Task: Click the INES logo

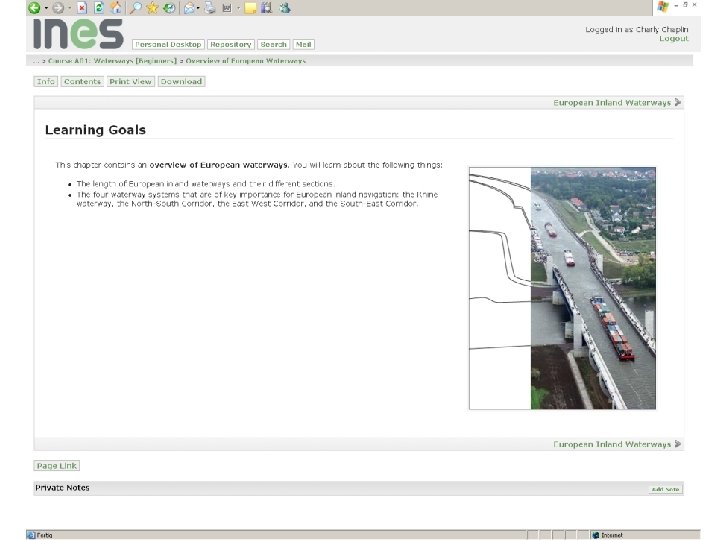Action: [x=78, y=34]
